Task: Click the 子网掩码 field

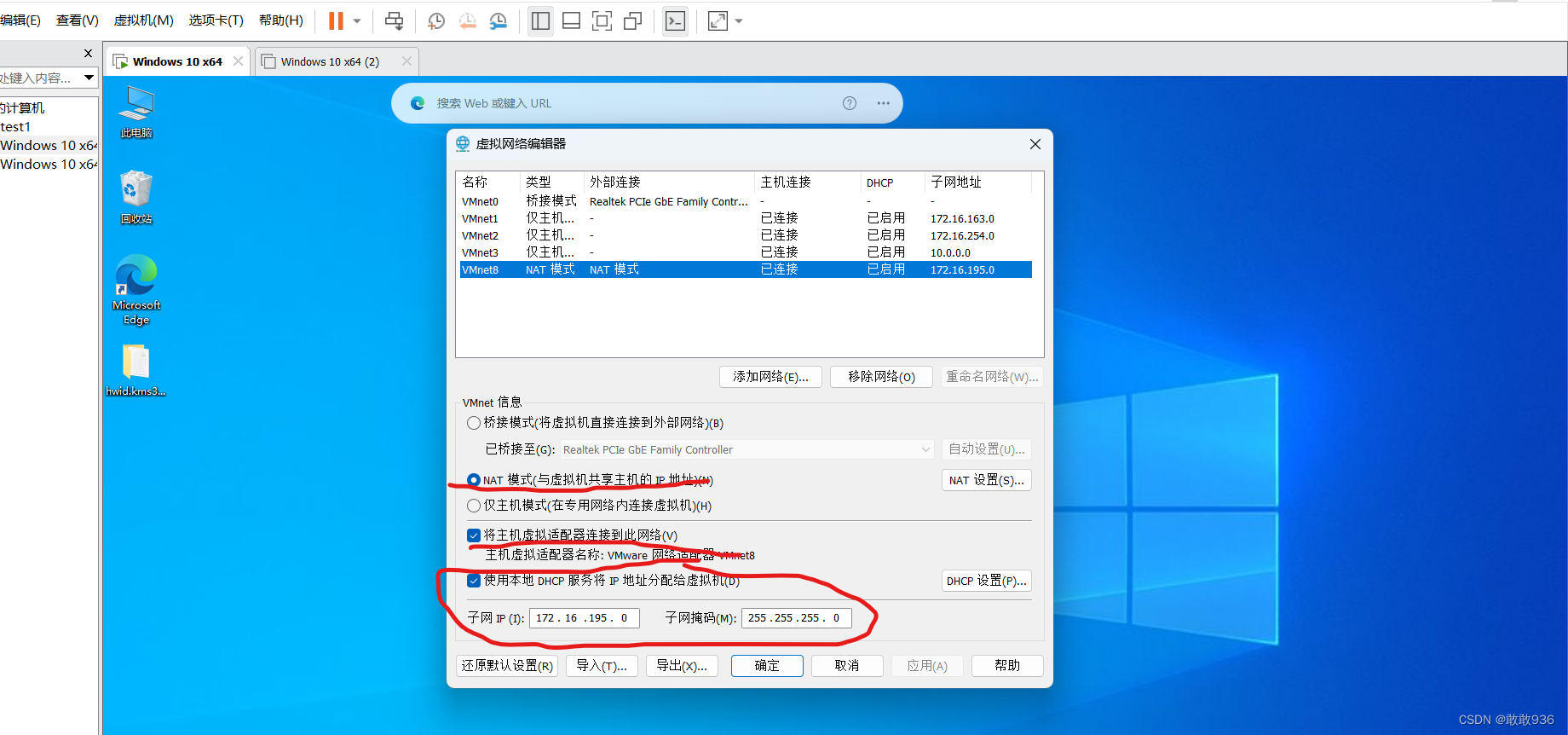Action: click(797, 618)
